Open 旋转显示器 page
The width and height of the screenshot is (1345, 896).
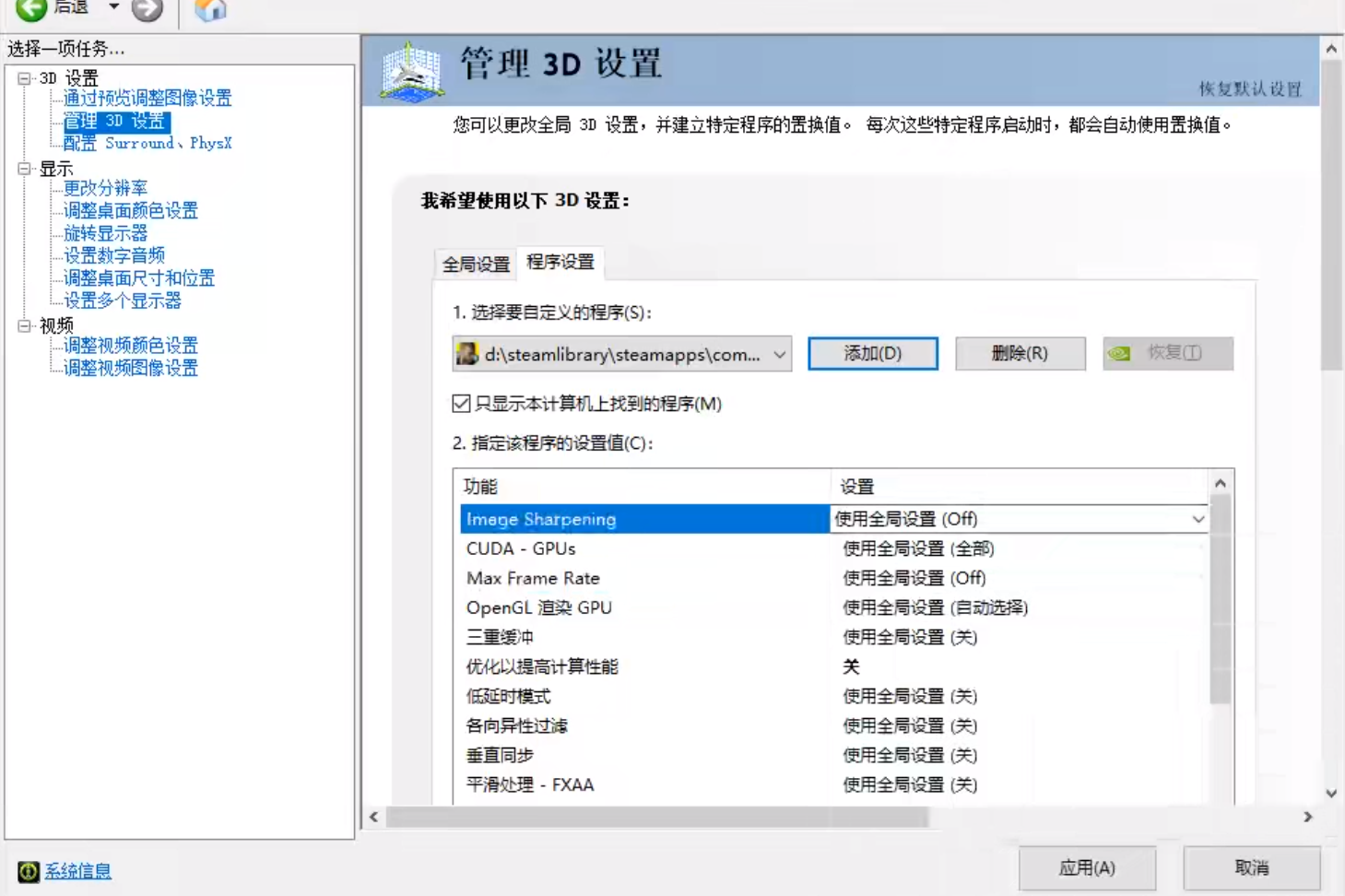coord(105,233)
